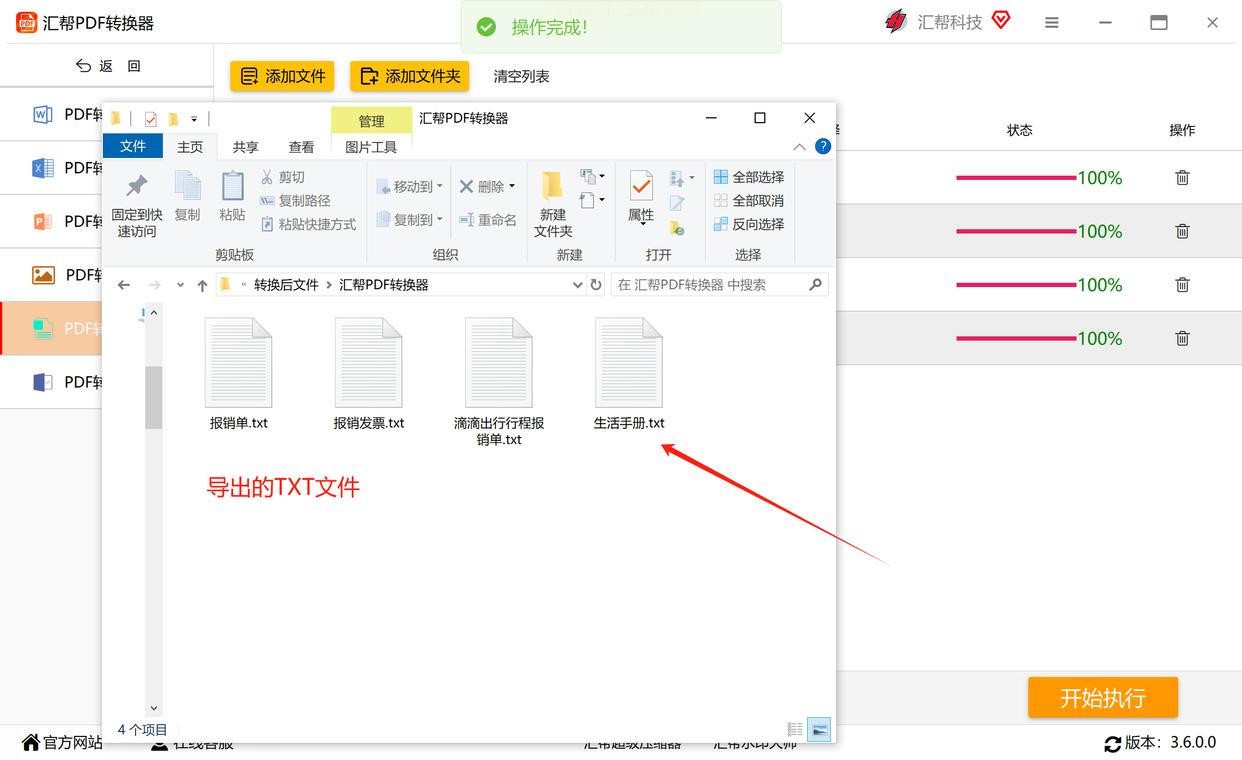Click 开始执行 button

[x=1103, y=698]
